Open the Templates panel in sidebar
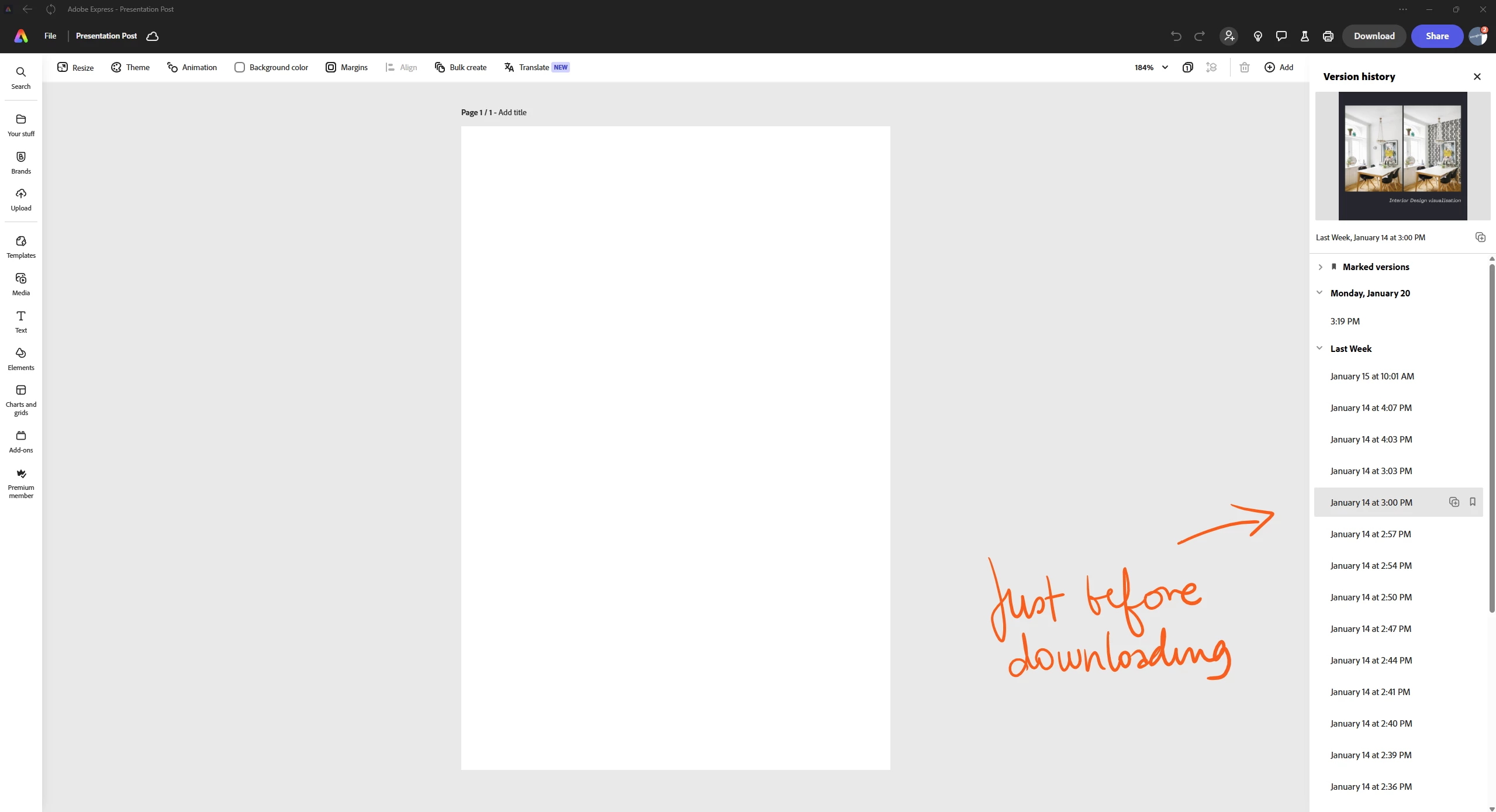 point(21,247)
